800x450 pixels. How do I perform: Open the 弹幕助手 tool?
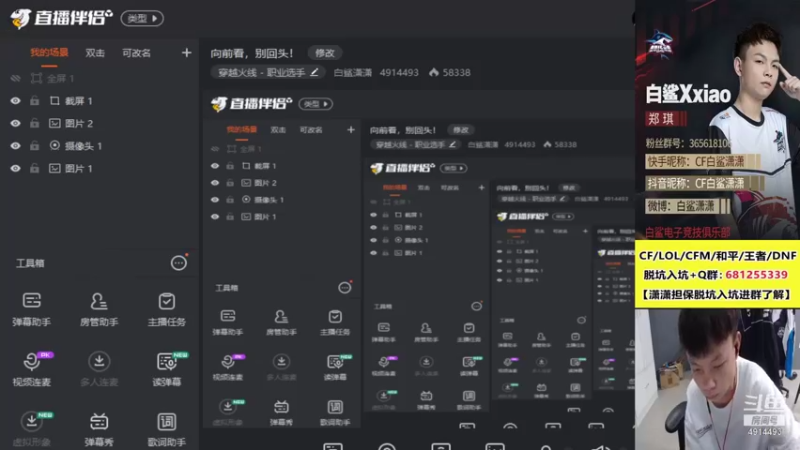[32, 309]
